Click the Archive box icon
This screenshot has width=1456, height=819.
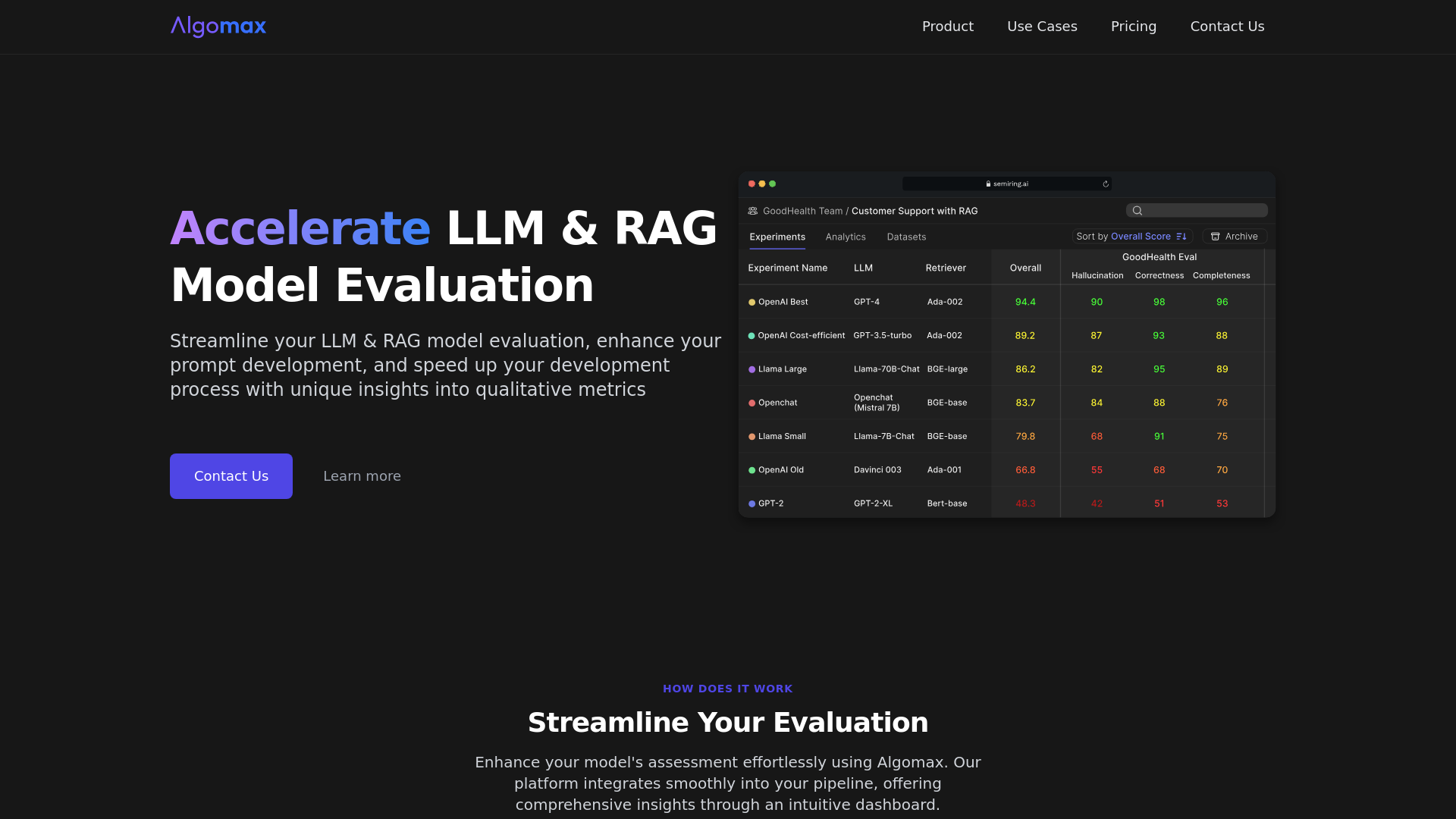point(1216,237)
